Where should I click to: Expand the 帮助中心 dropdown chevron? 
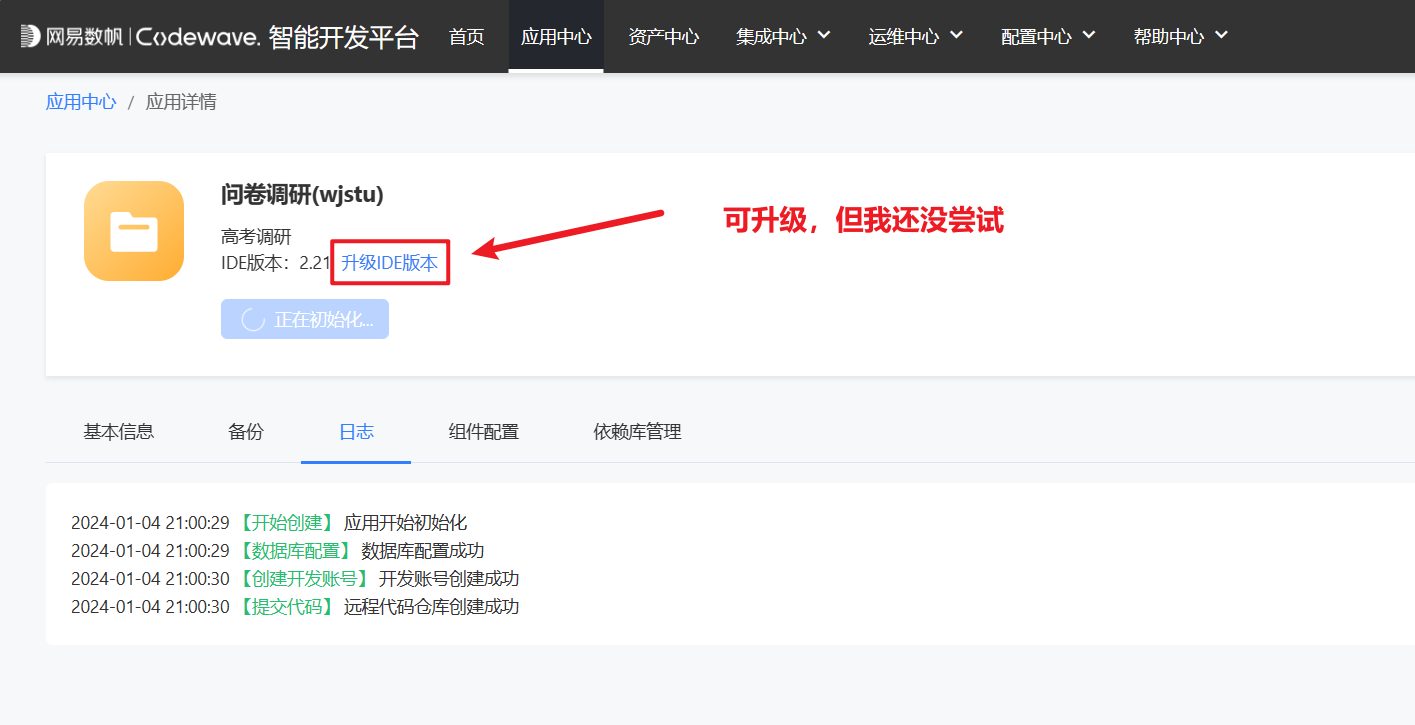click(1220, 35)
